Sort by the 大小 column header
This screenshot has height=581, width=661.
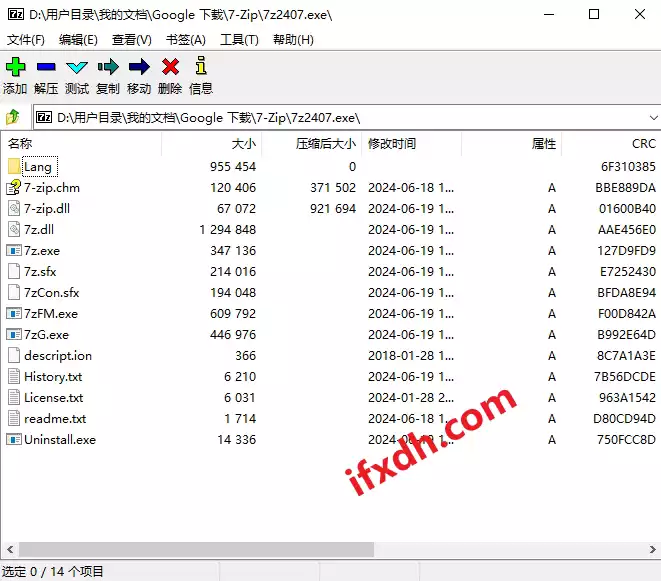pyautogui.click(x=211, y=144)
